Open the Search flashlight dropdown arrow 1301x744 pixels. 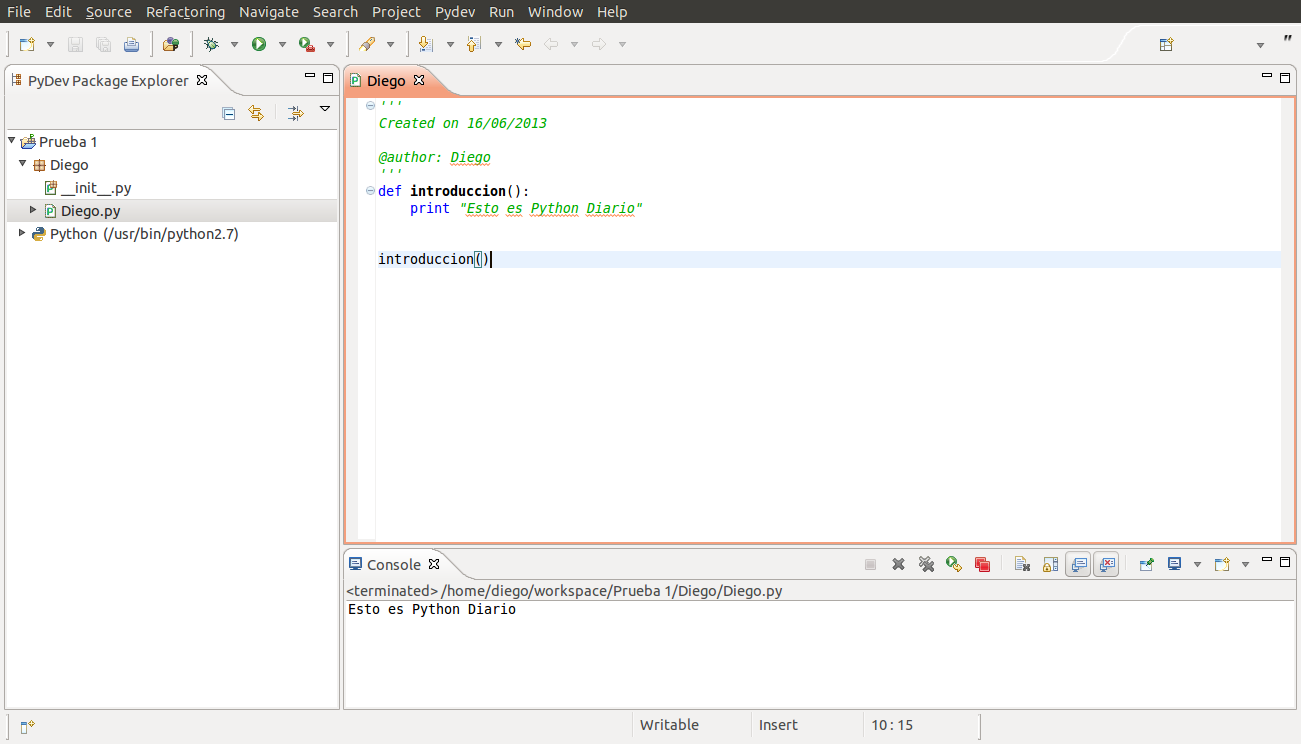(390, 44)
